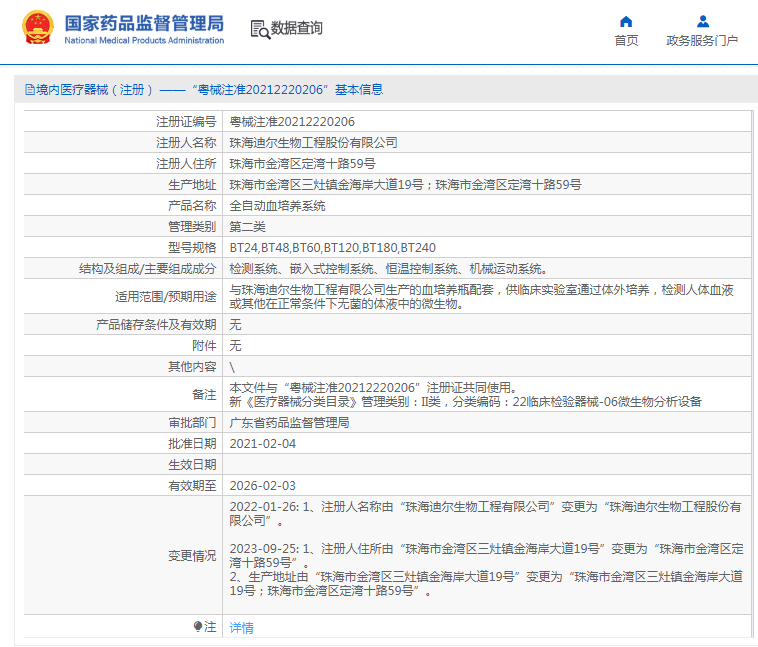Click the 适用范围/预期用途 label

[165, 297]
